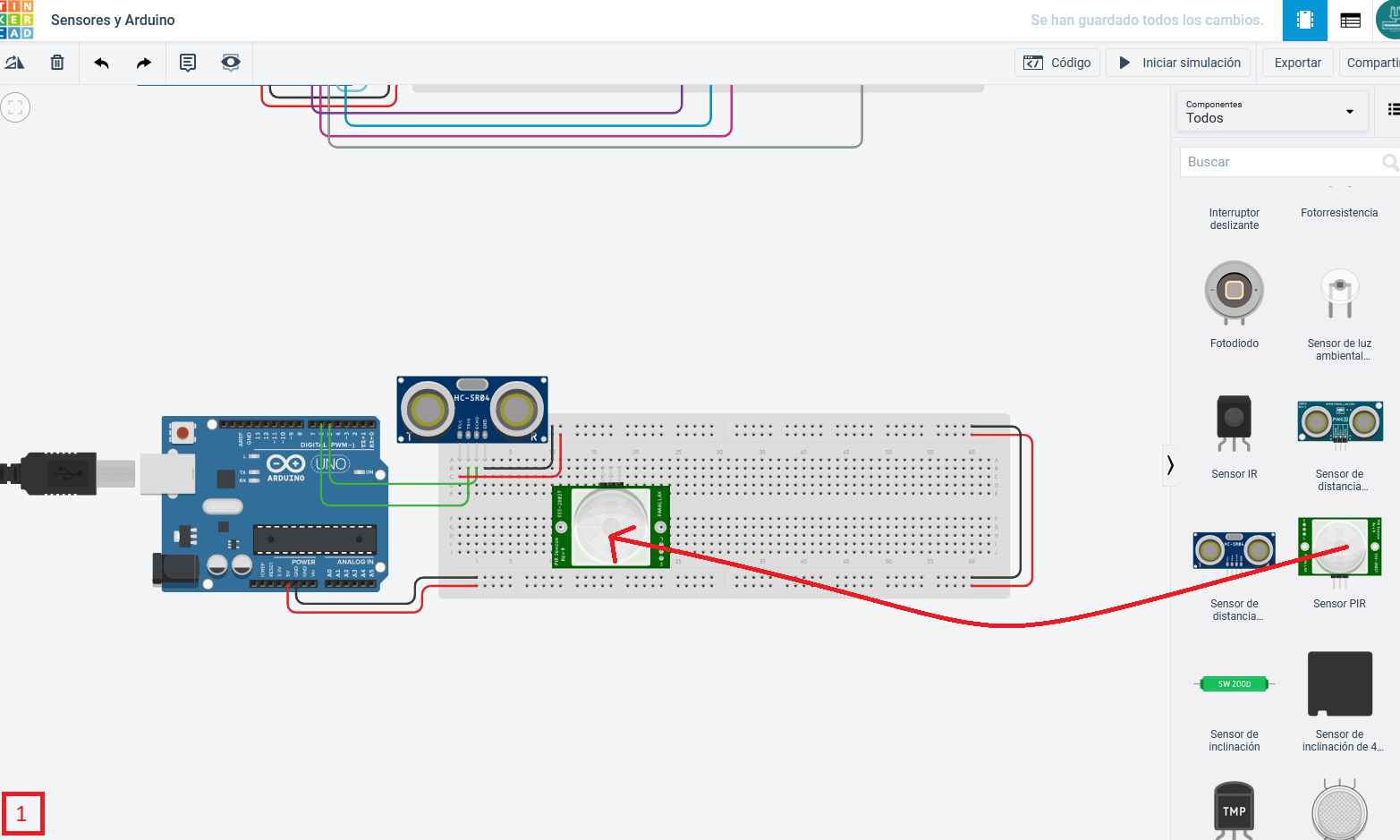Activate the breadboard view toggle
The image size is (1400, 840).
click(x=1304, y=20)
